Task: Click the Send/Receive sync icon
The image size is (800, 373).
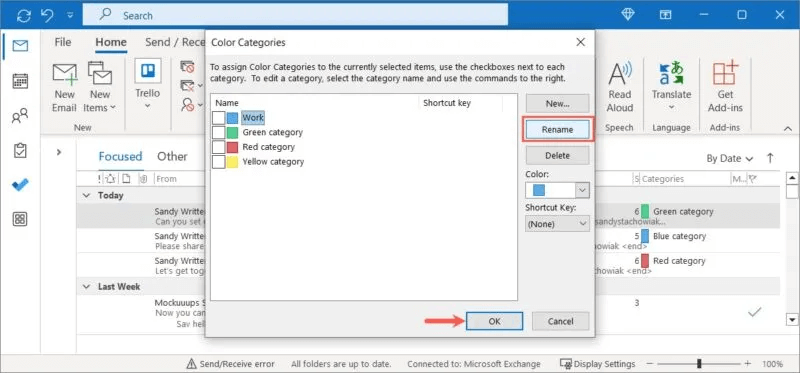Action: pos(23,15)
